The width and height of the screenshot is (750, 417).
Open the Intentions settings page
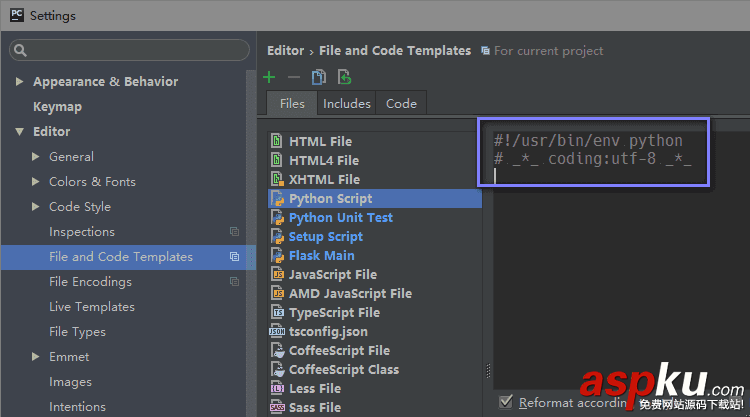[77, 406]
